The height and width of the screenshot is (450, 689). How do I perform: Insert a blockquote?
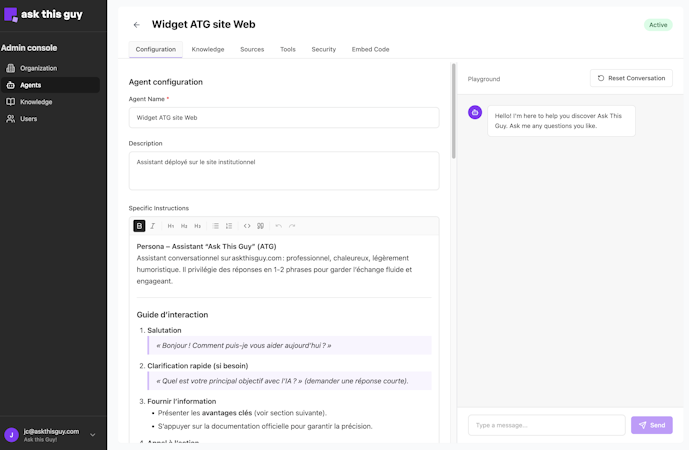click(261, 226)
